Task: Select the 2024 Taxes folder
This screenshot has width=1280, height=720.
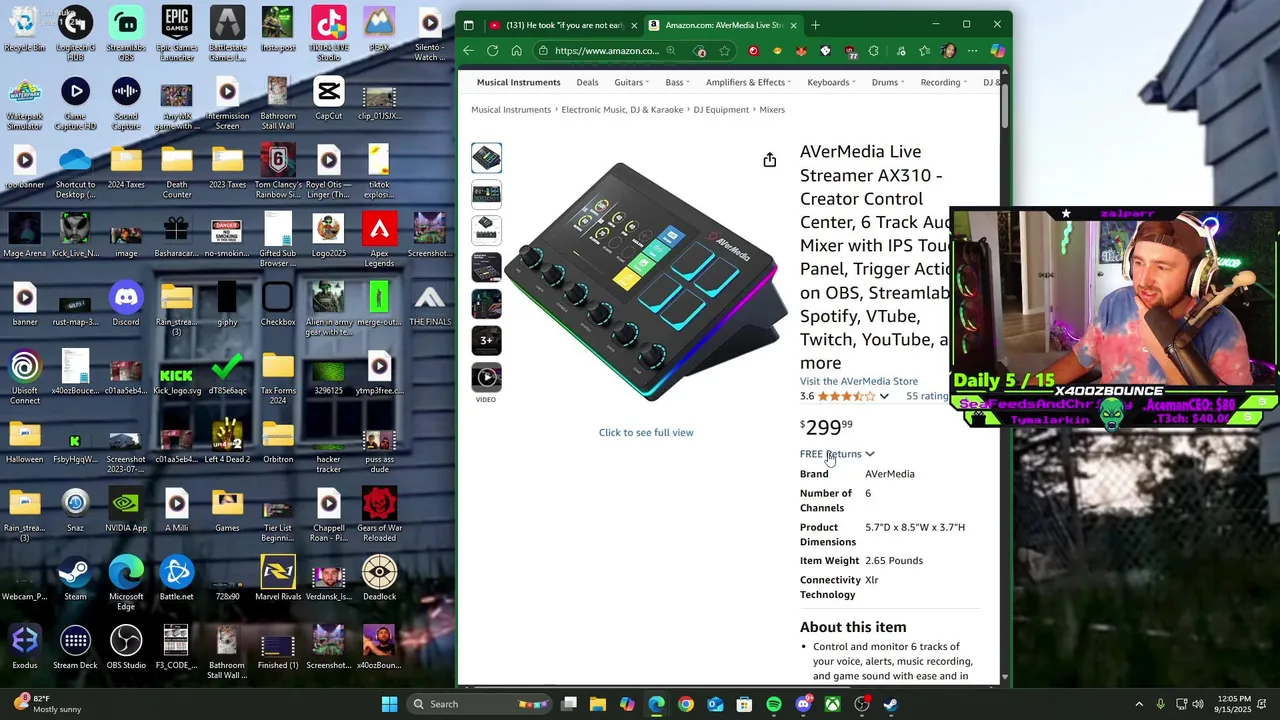Action: point(126,168)
